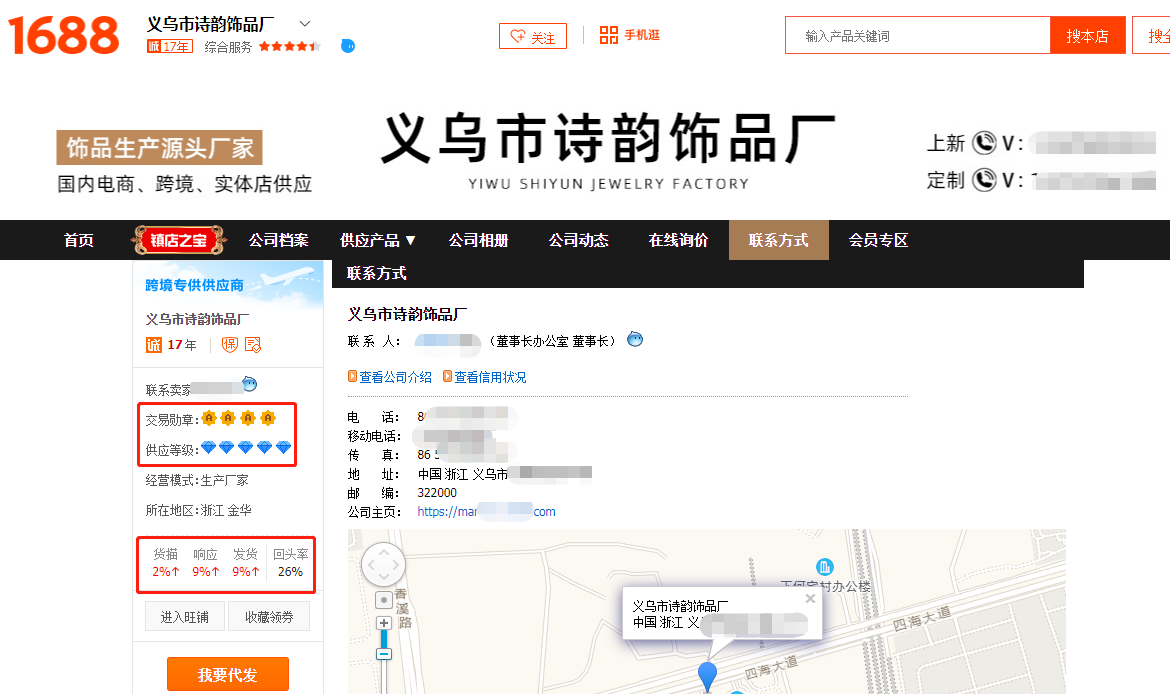The width and height of the screenshot is (1170, 694).
Task: Click the 饰品生产源头厂家 banner label
Action: pos(160,148)
